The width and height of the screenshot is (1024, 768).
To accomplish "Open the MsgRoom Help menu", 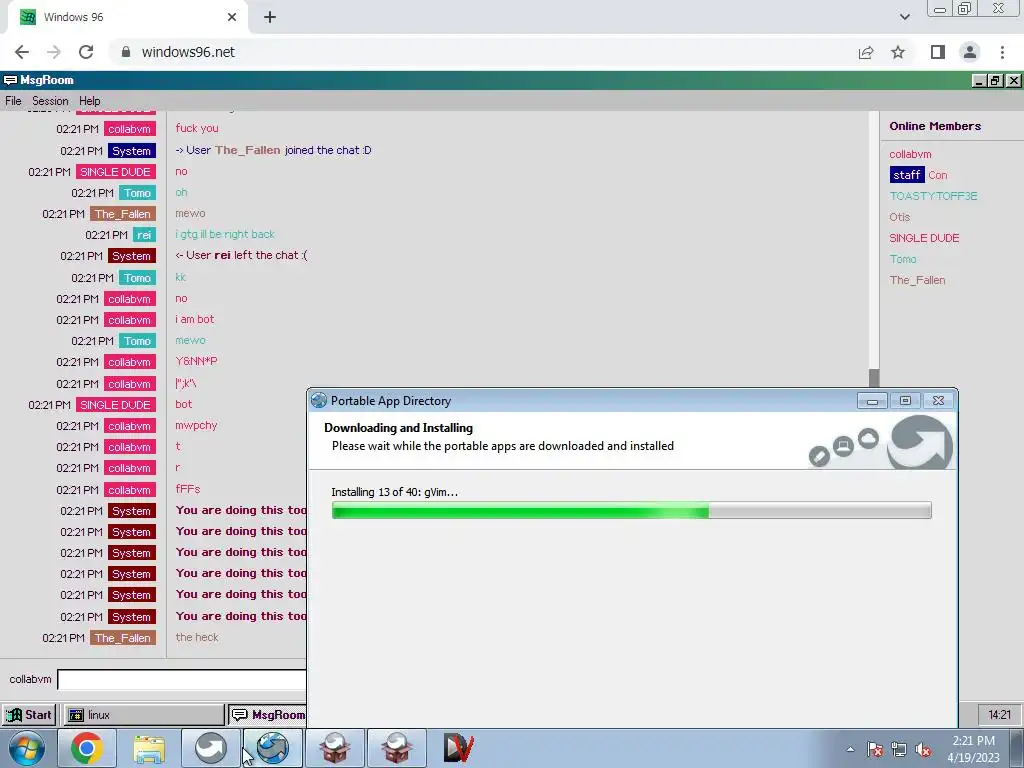I will [x=89, y=101].
